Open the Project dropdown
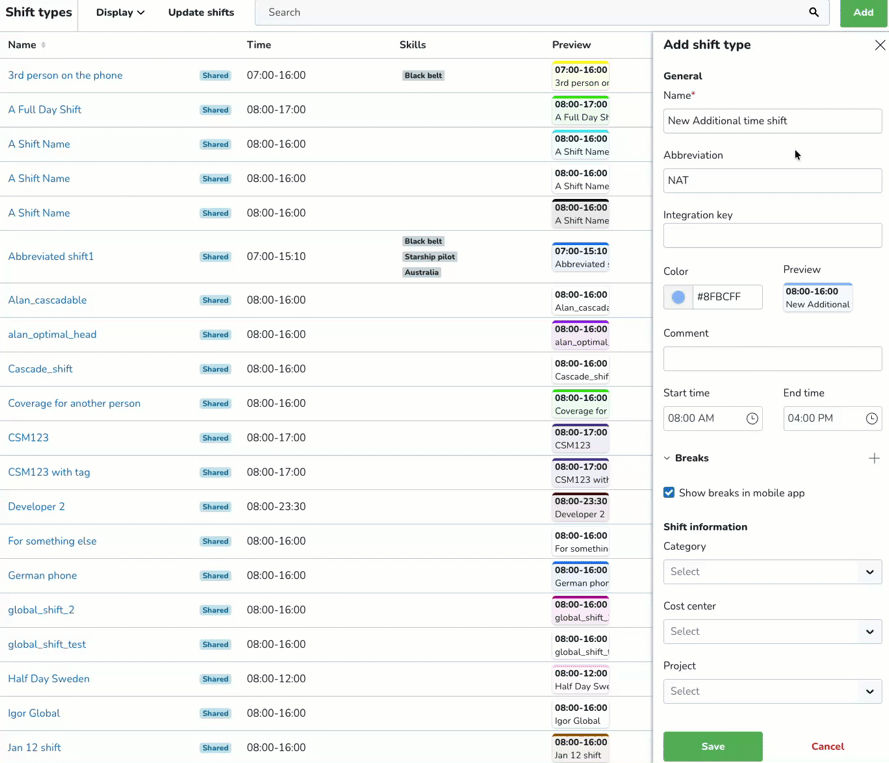 (772, 691)
